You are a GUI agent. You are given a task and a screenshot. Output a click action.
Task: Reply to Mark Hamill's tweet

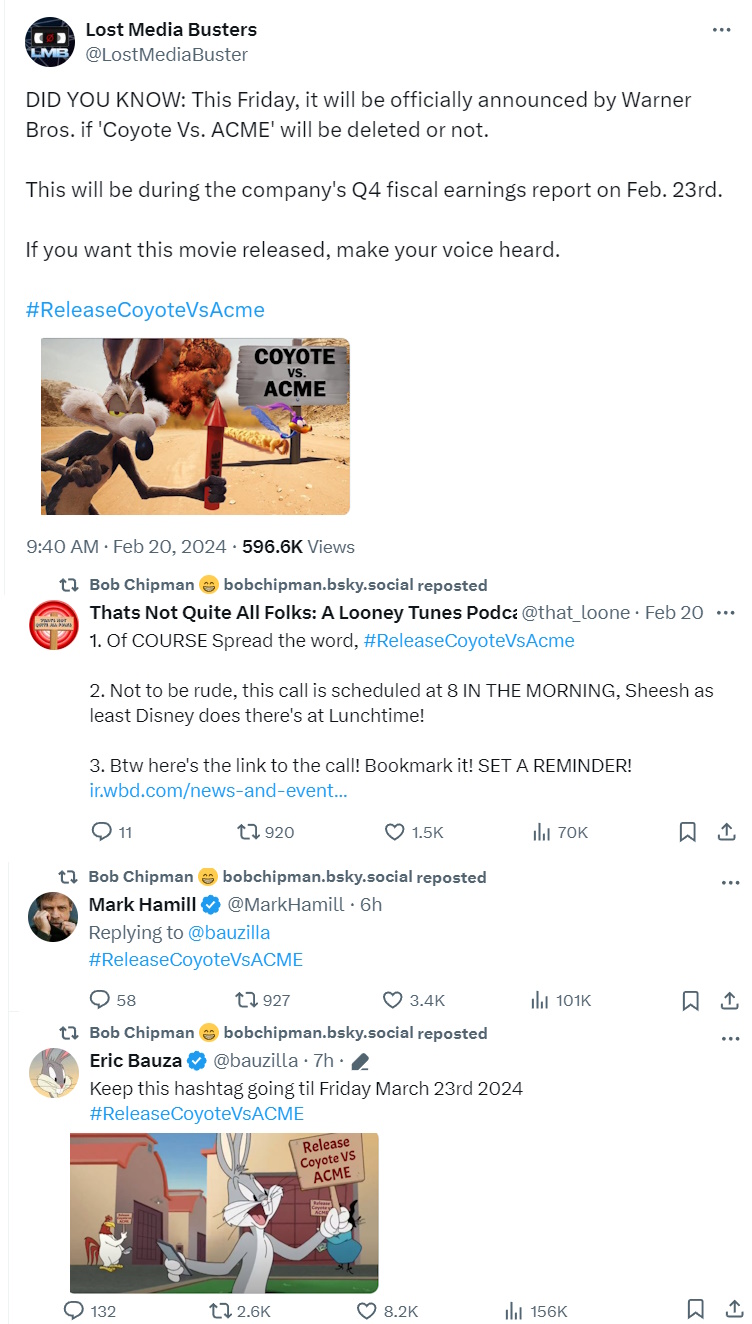pyautogui.click(x=113, y=1000)
